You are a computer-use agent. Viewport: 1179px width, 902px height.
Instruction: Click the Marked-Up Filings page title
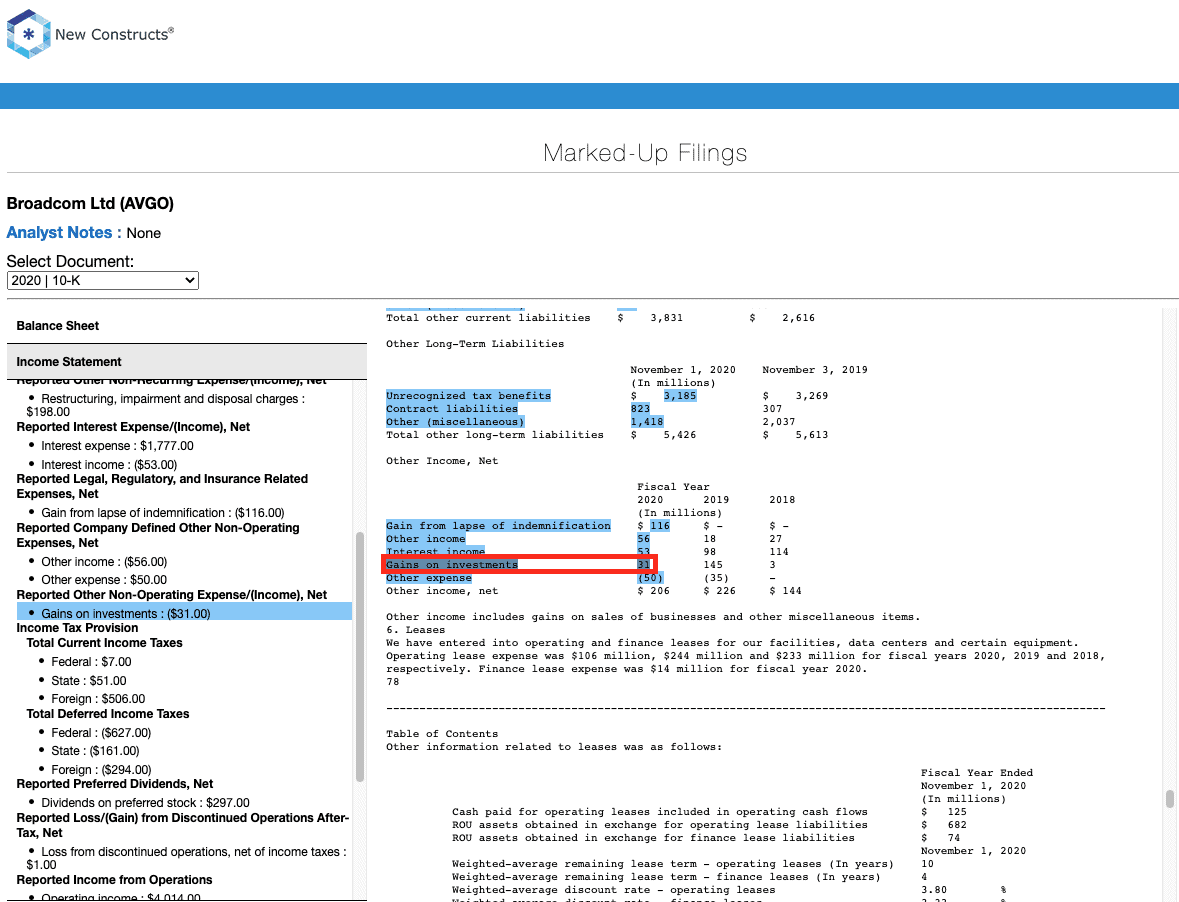(x=645, y=153)
